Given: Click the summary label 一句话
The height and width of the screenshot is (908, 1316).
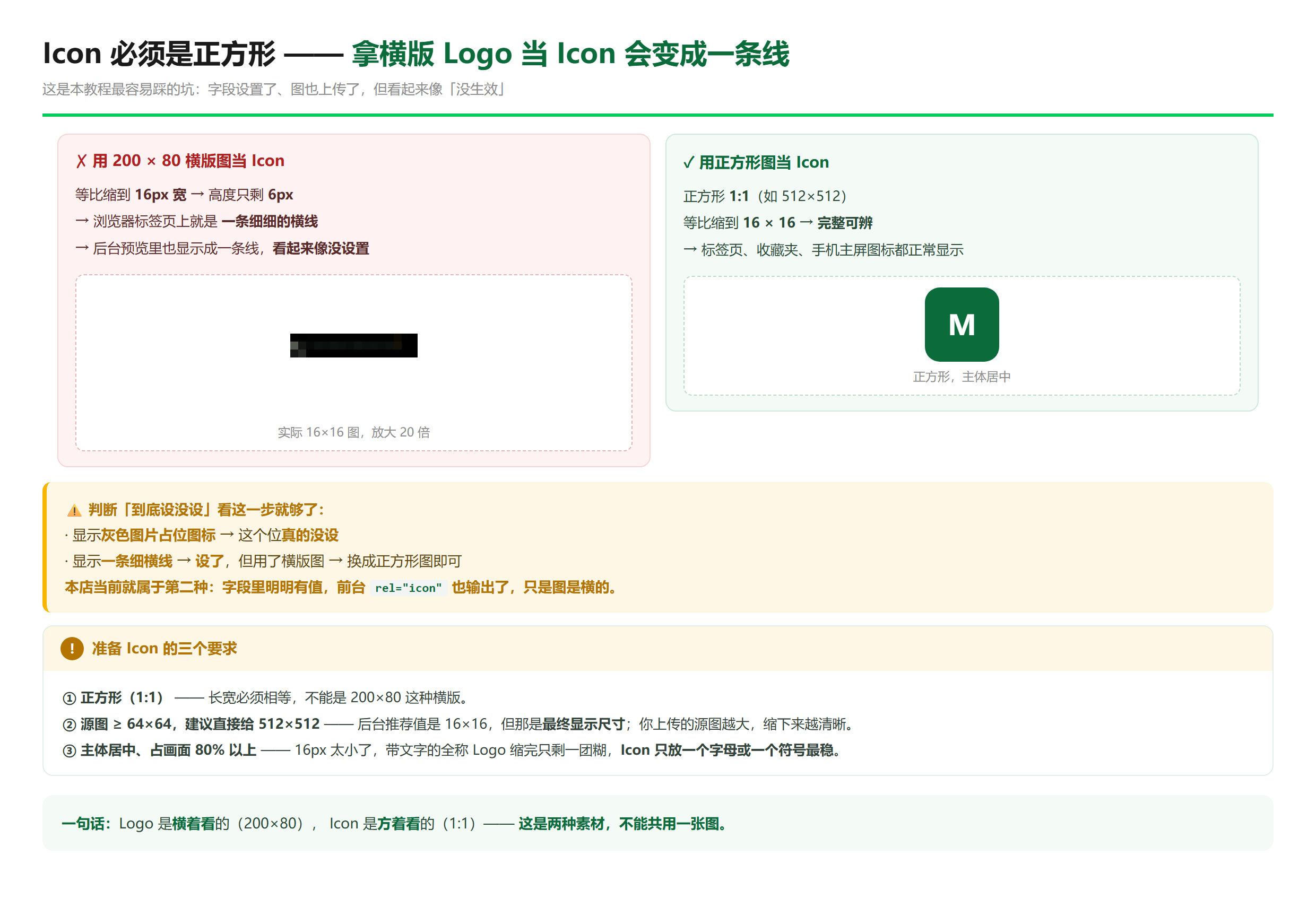Looking at the screenshot, I should [x=86, y=824].
